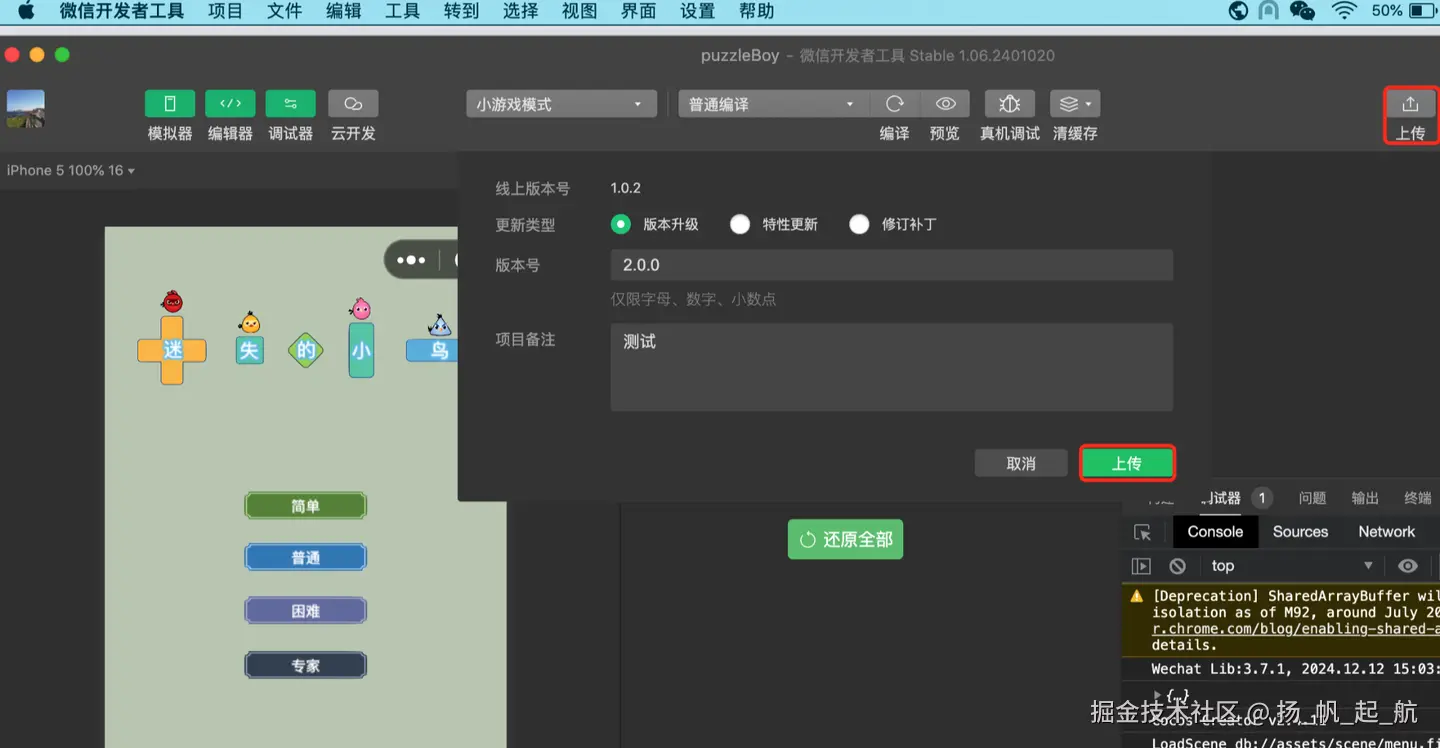
Task: Select 特性更新 radio option
Action: pos(740,224)
